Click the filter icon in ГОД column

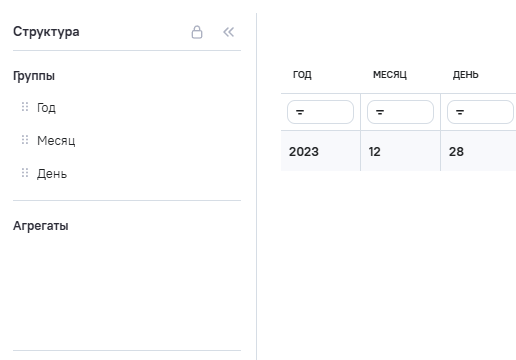[x=300, y=112]
